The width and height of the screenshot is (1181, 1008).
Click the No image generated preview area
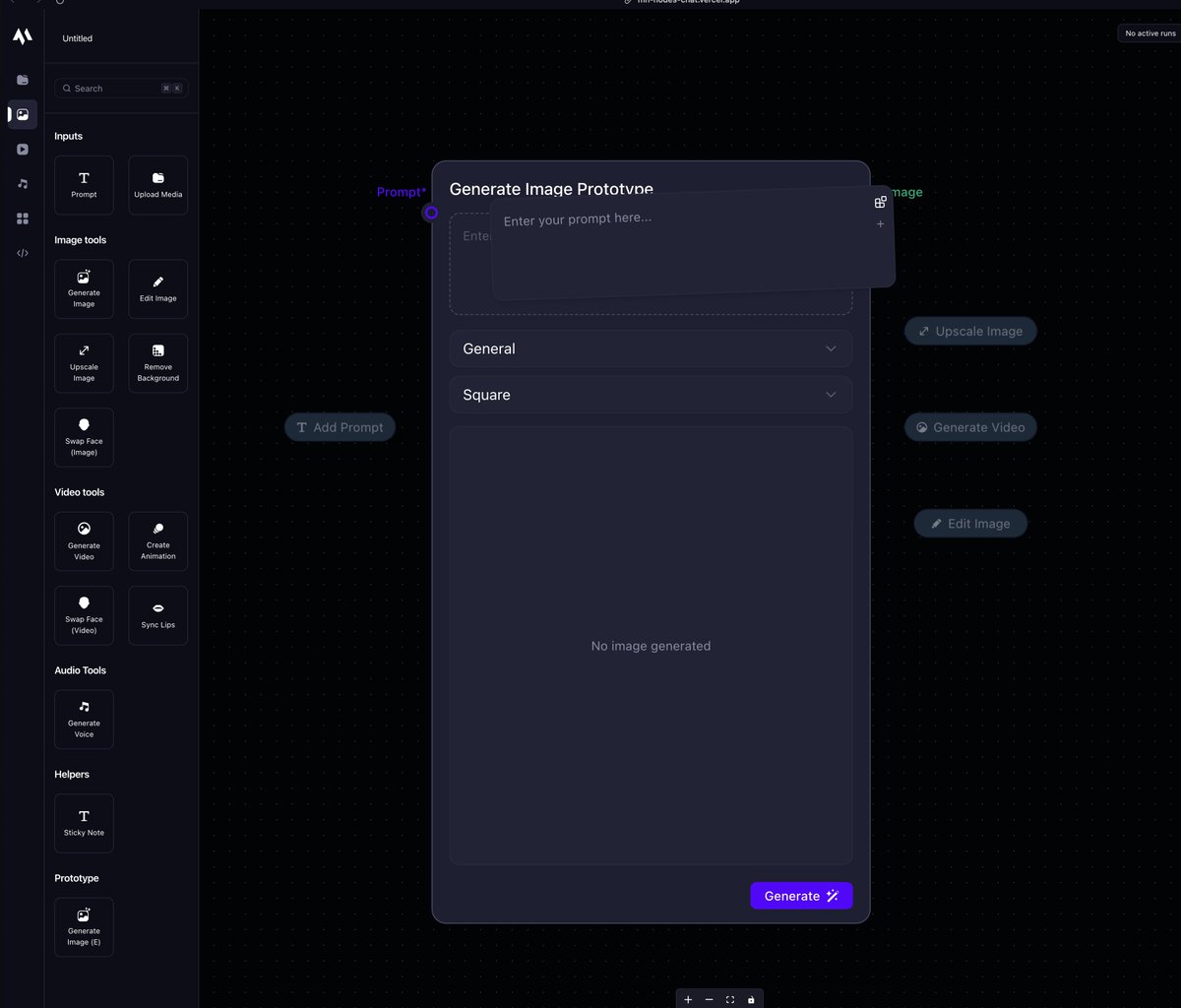651,646
